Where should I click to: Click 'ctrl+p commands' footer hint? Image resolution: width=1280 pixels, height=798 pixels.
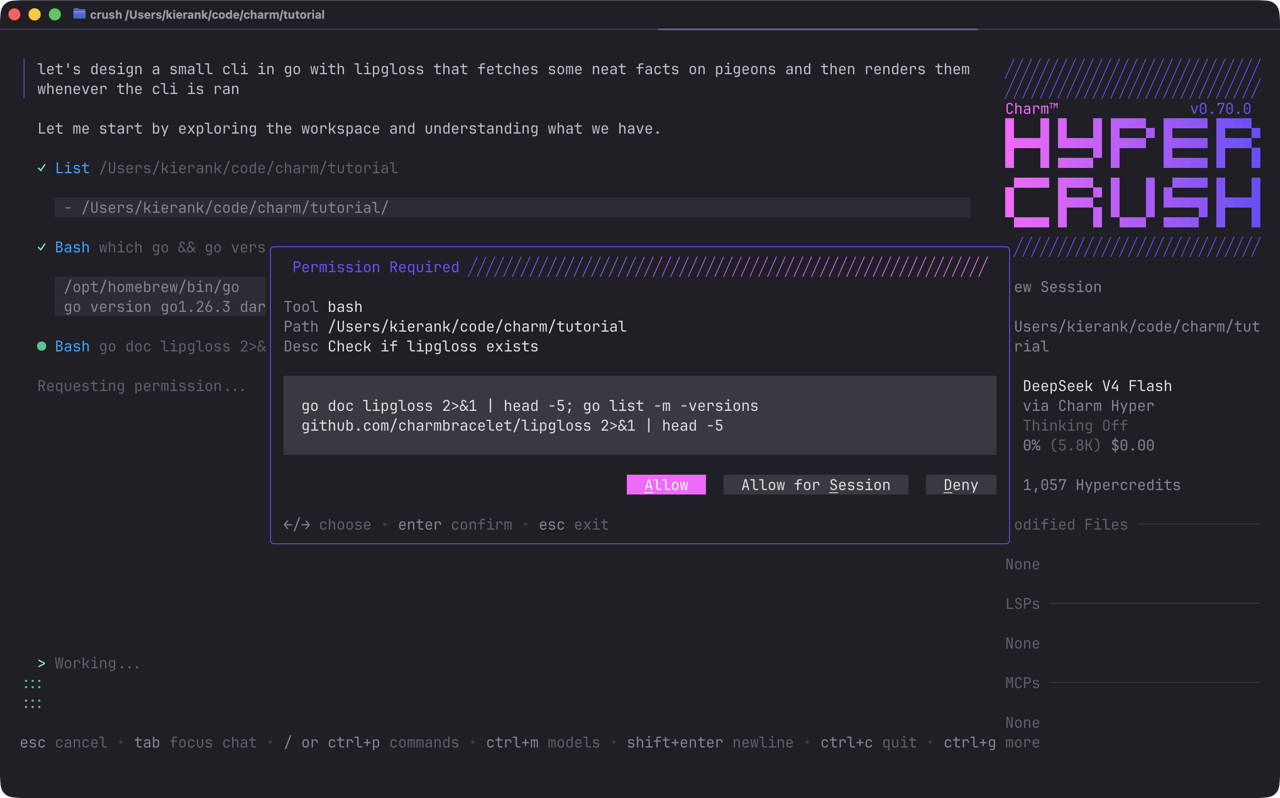(x=393, y=743)
